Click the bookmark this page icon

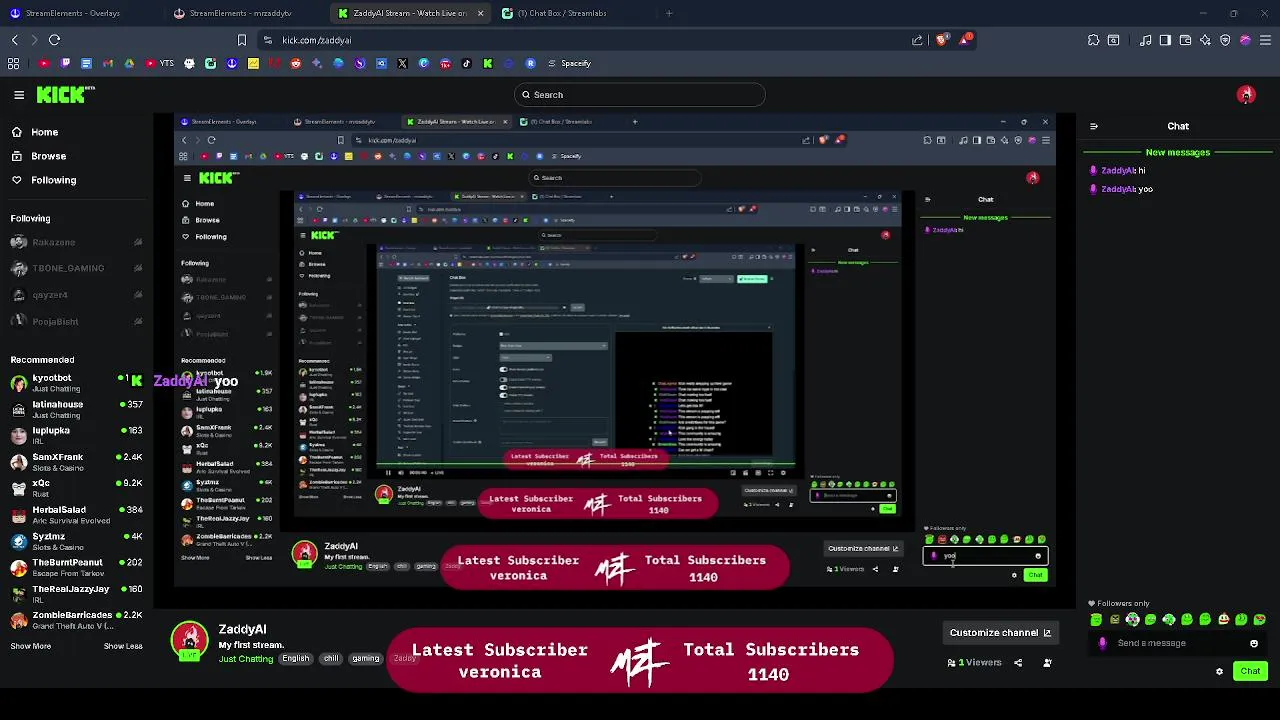(241, 40)
